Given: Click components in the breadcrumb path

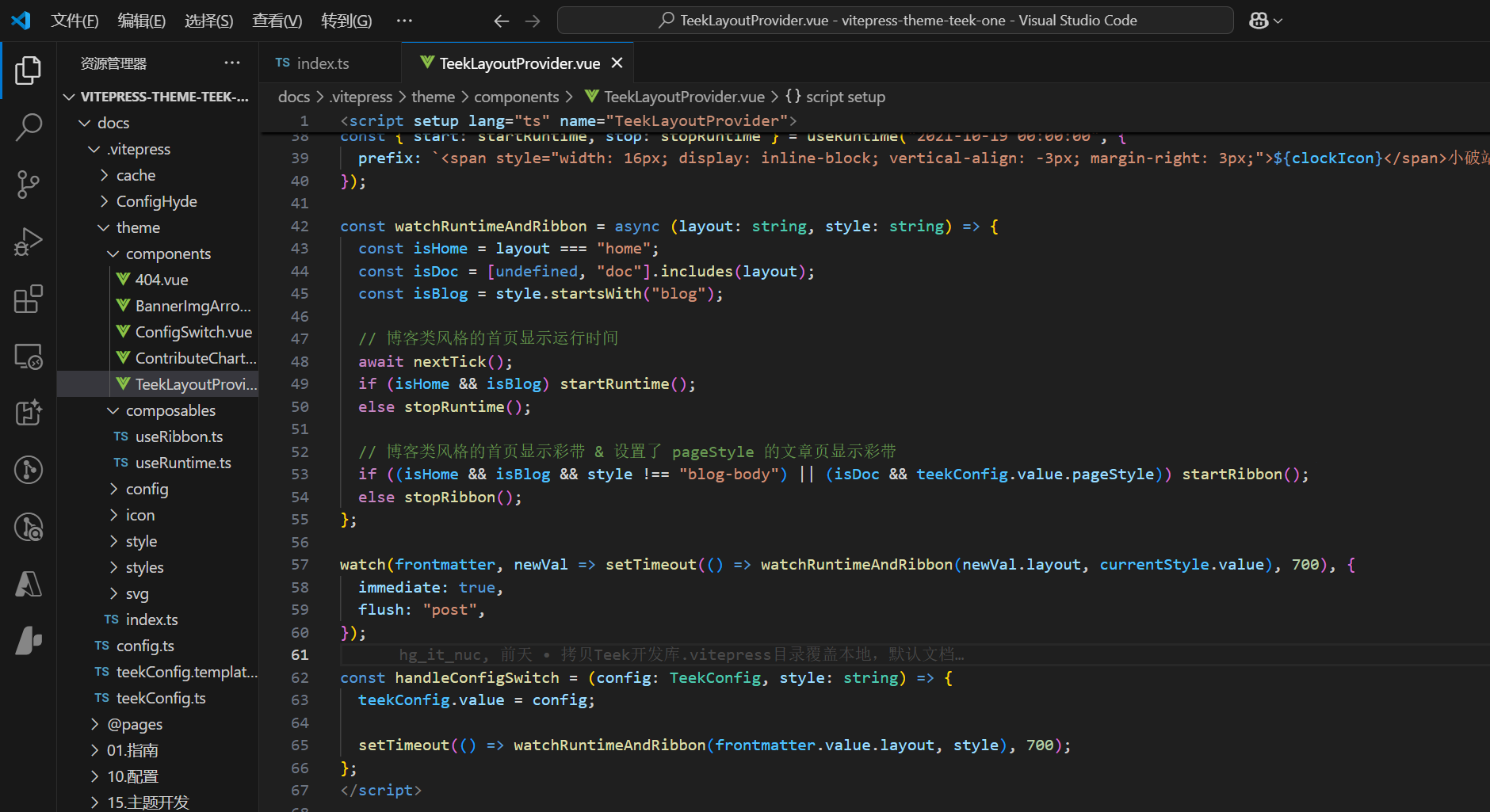Looking at the screenshot, I should point(516,97).
